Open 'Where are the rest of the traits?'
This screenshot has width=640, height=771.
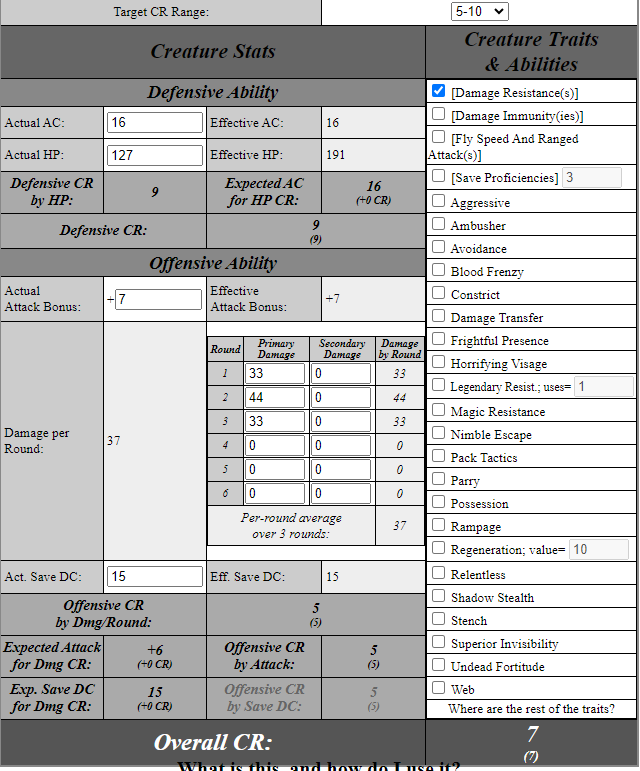[x=531, y=709]
